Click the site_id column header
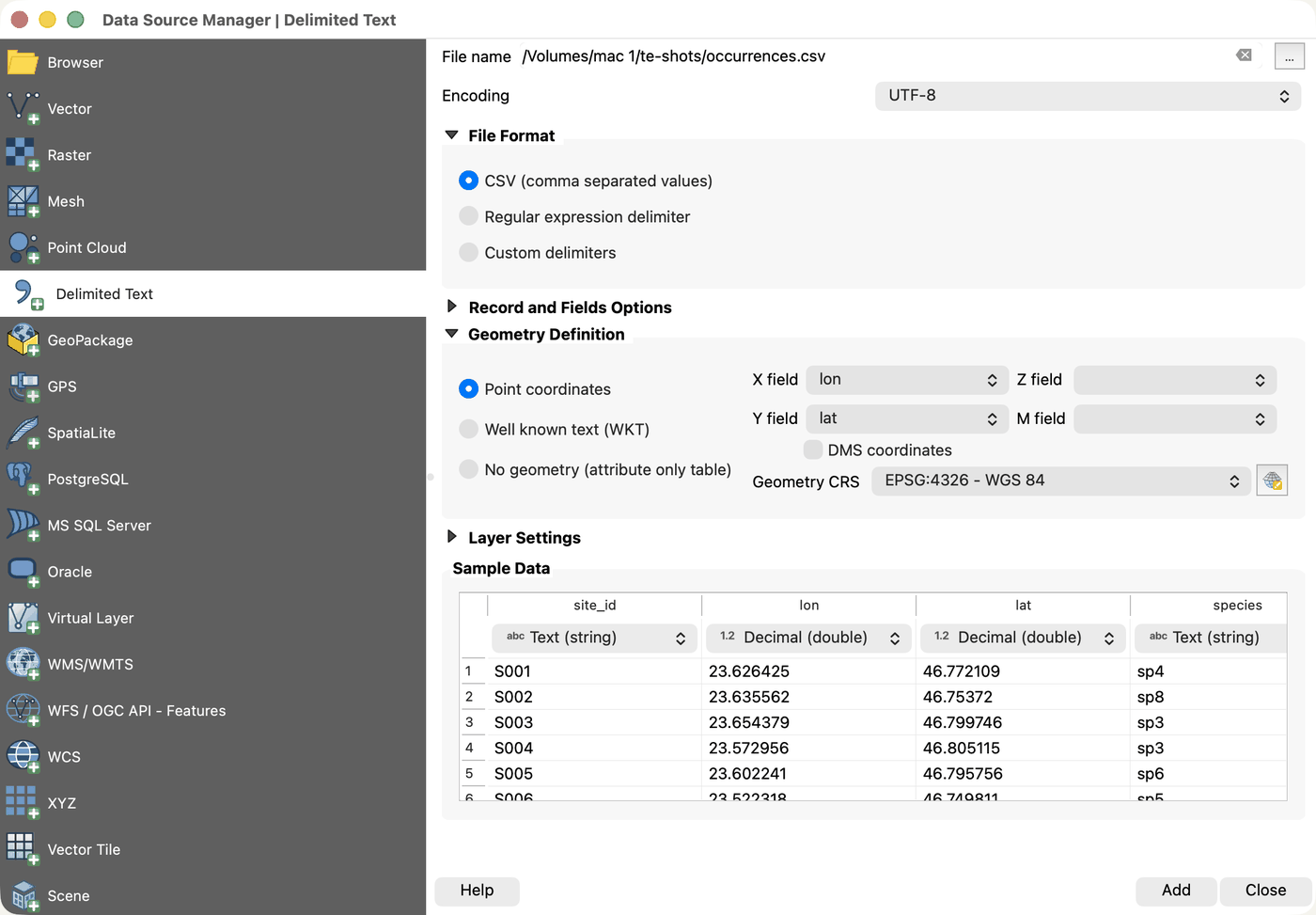The image size is (1316, 915). [x=594, y=606]
